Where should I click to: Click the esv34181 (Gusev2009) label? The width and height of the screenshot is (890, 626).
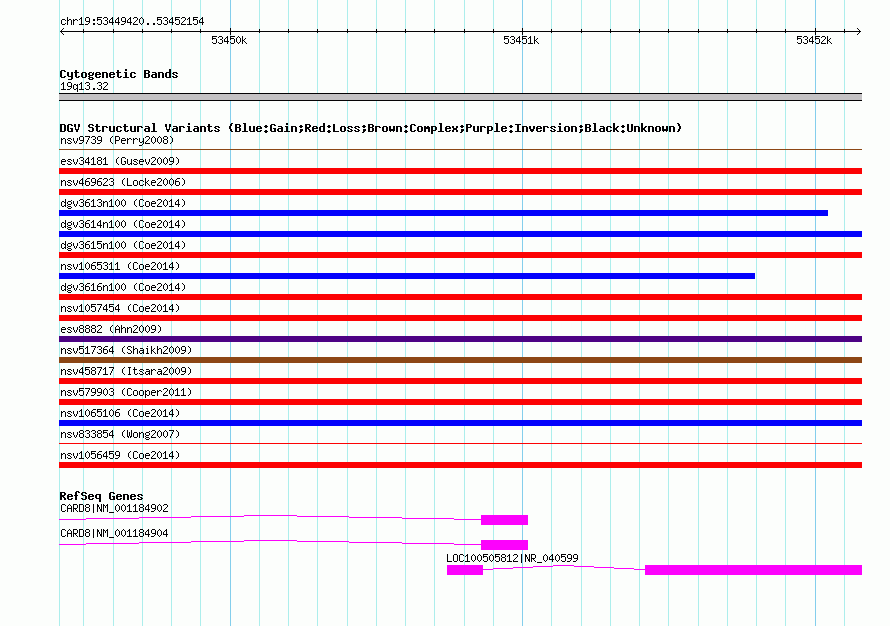click(x=120, y=161)
